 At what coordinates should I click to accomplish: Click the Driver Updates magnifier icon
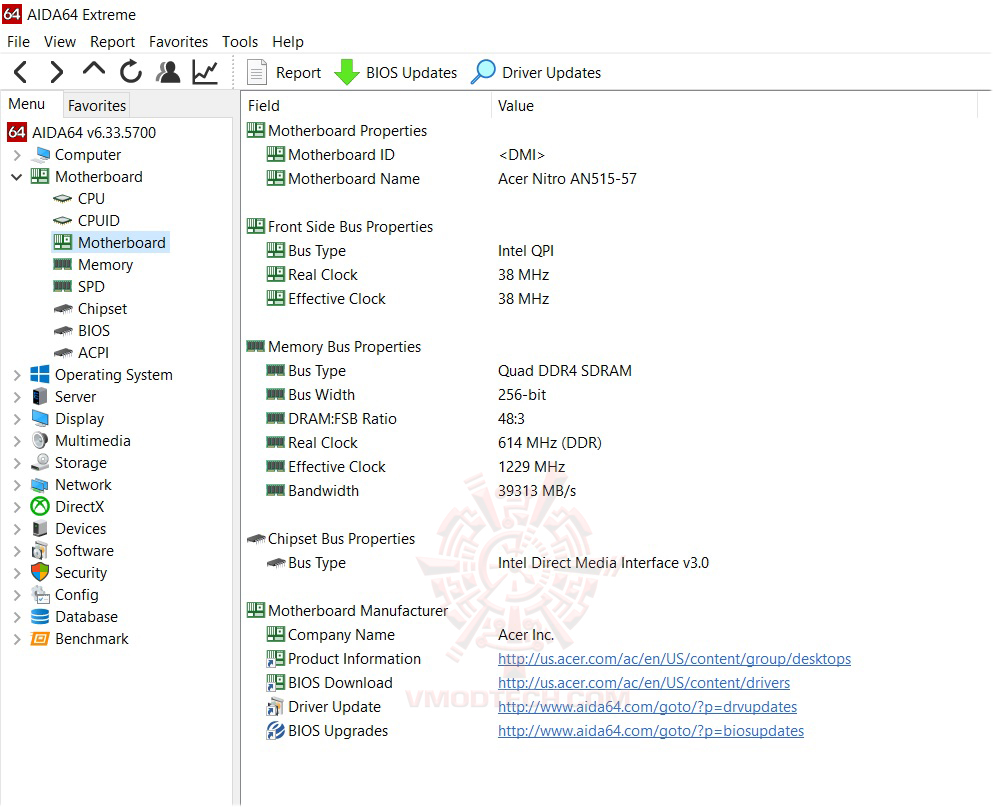click(x=483, y=72)
